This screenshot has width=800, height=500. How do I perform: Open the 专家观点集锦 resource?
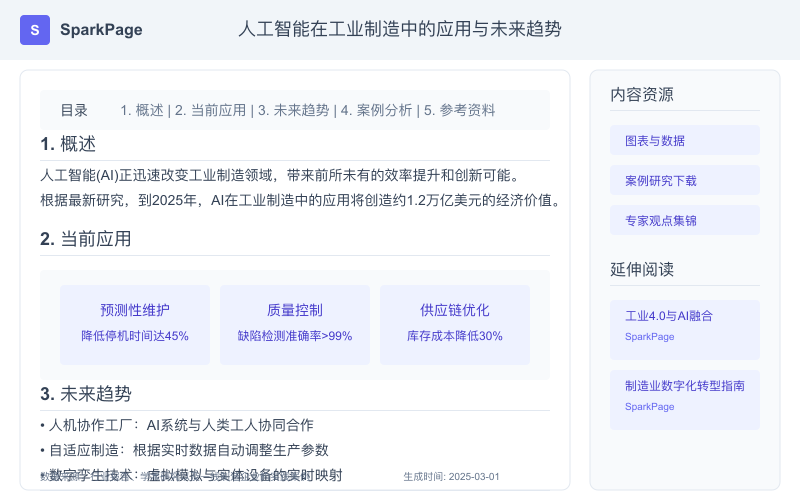(x=685, y=220)
